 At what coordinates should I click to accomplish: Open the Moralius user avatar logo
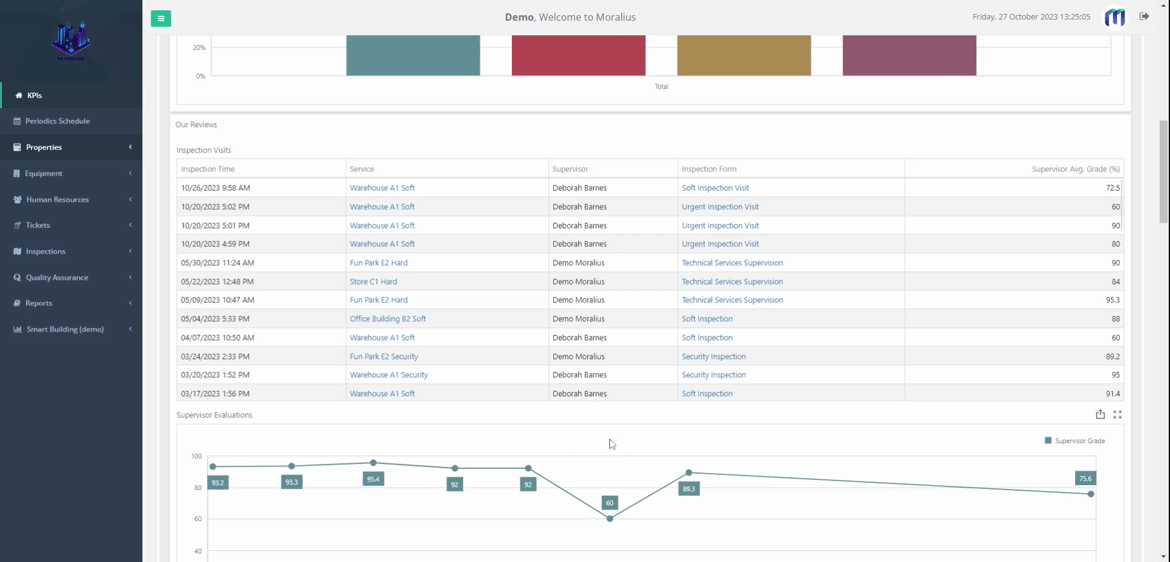click(1115, 17)
